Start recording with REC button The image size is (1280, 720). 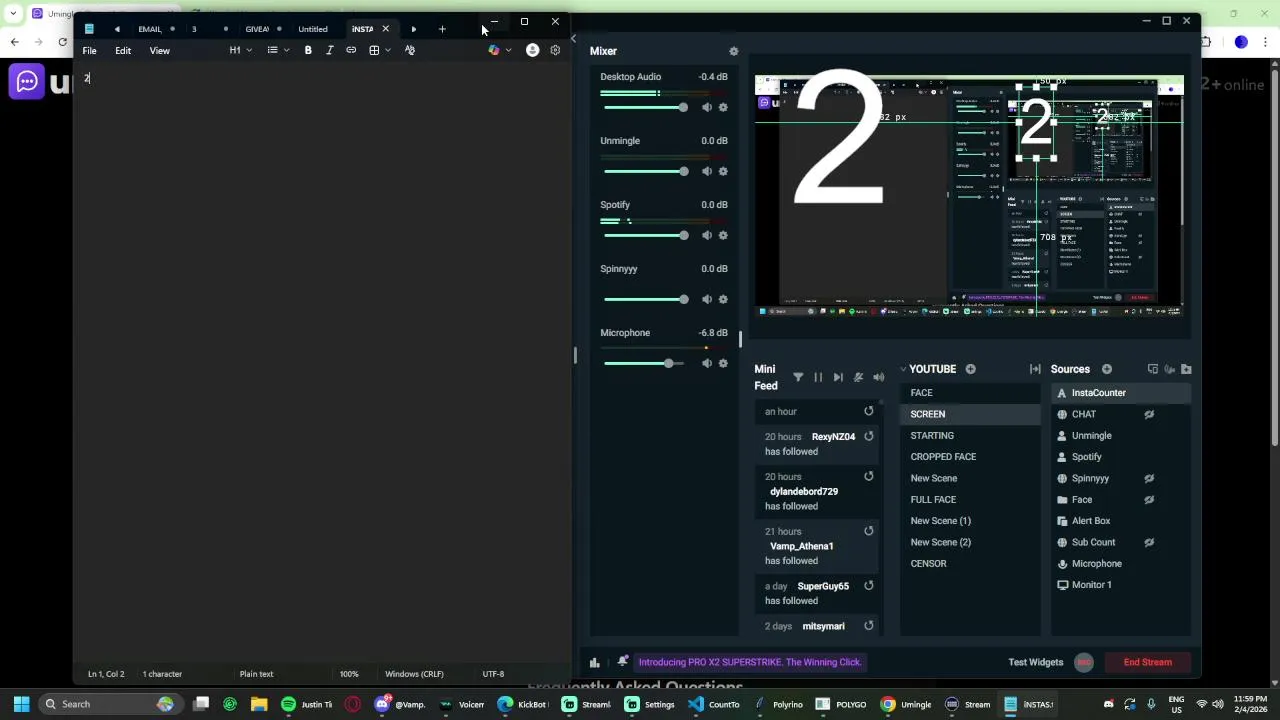1084,662
